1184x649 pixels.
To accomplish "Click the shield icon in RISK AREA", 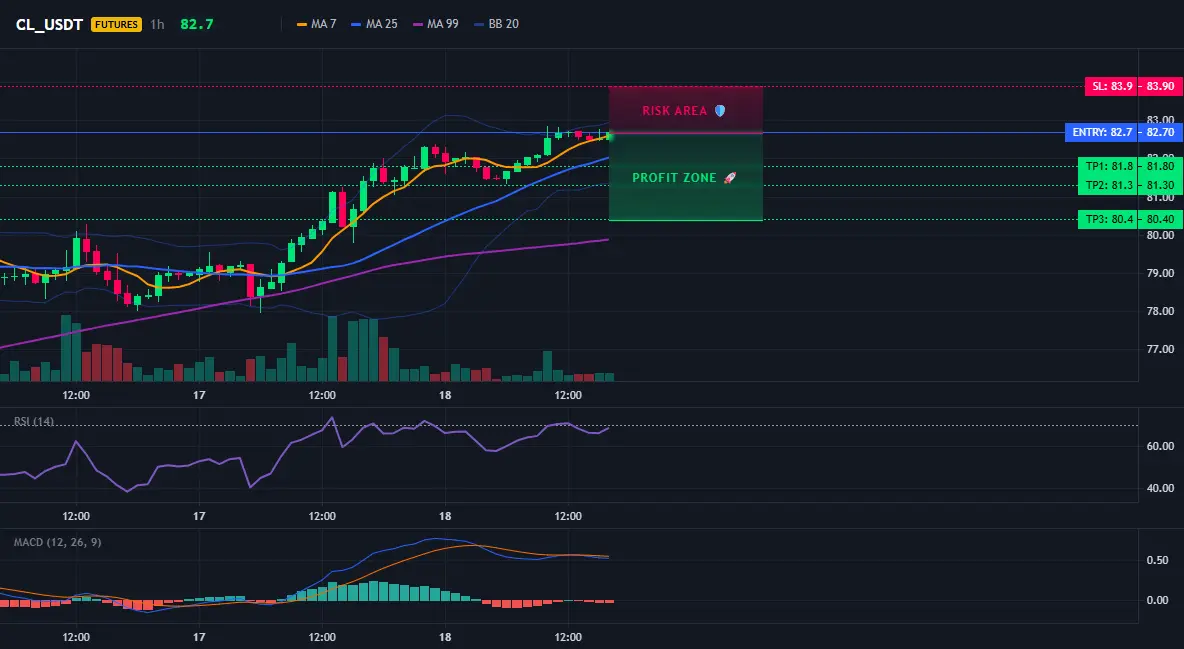I will pos(720,110).
